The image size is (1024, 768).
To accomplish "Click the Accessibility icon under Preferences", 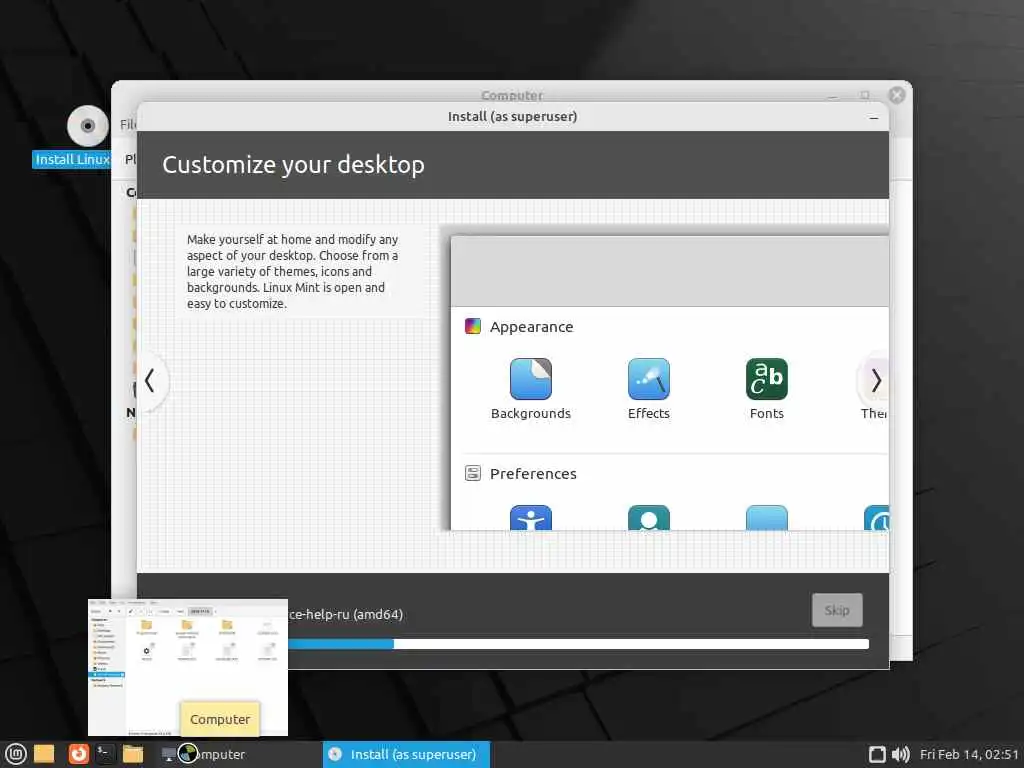I will tap(530, 518).
